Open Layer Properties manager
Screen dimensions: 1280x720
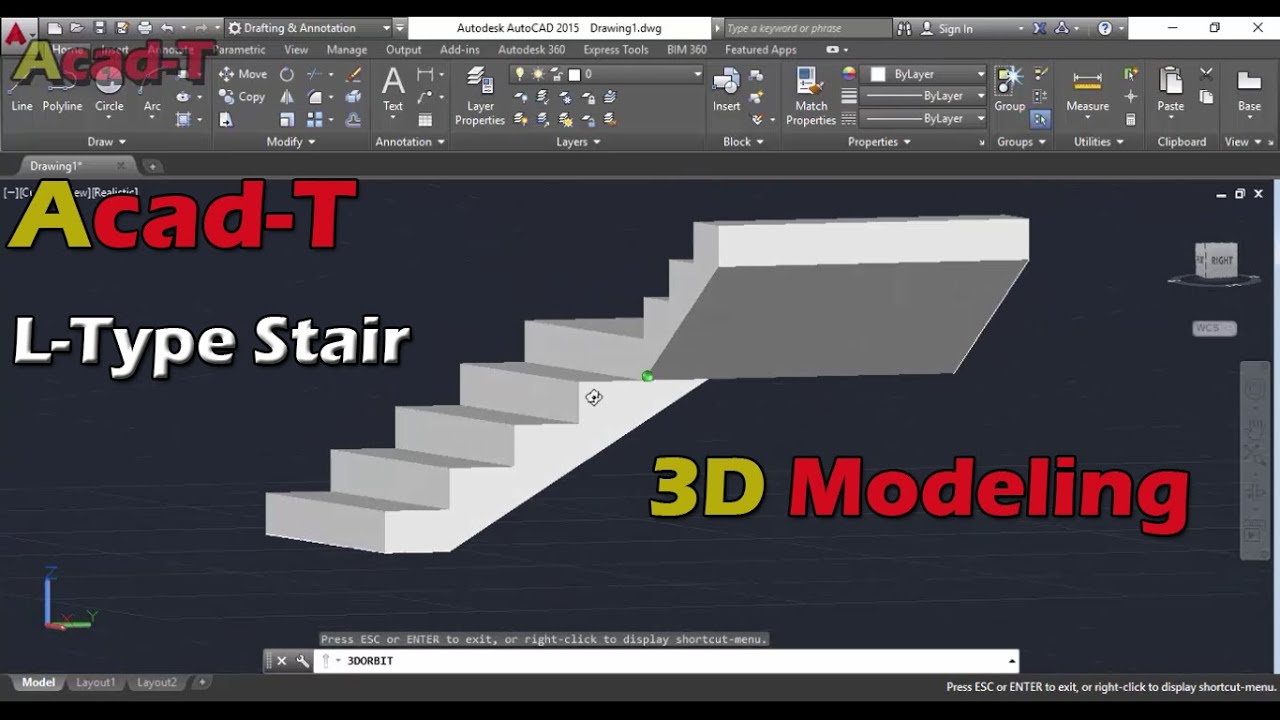click(480, 97)
